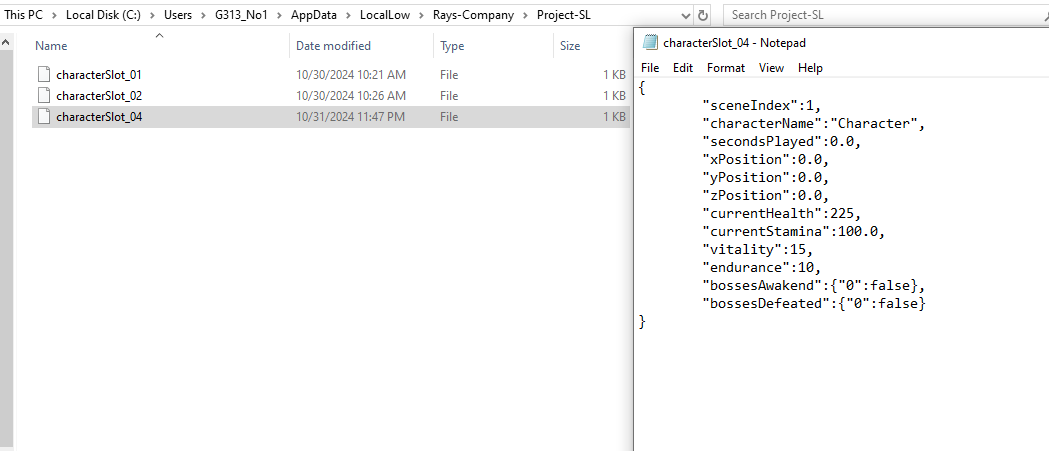Click the "vitality":15 line
This screenshot has width=1049, height=451.
click(757, 250)
